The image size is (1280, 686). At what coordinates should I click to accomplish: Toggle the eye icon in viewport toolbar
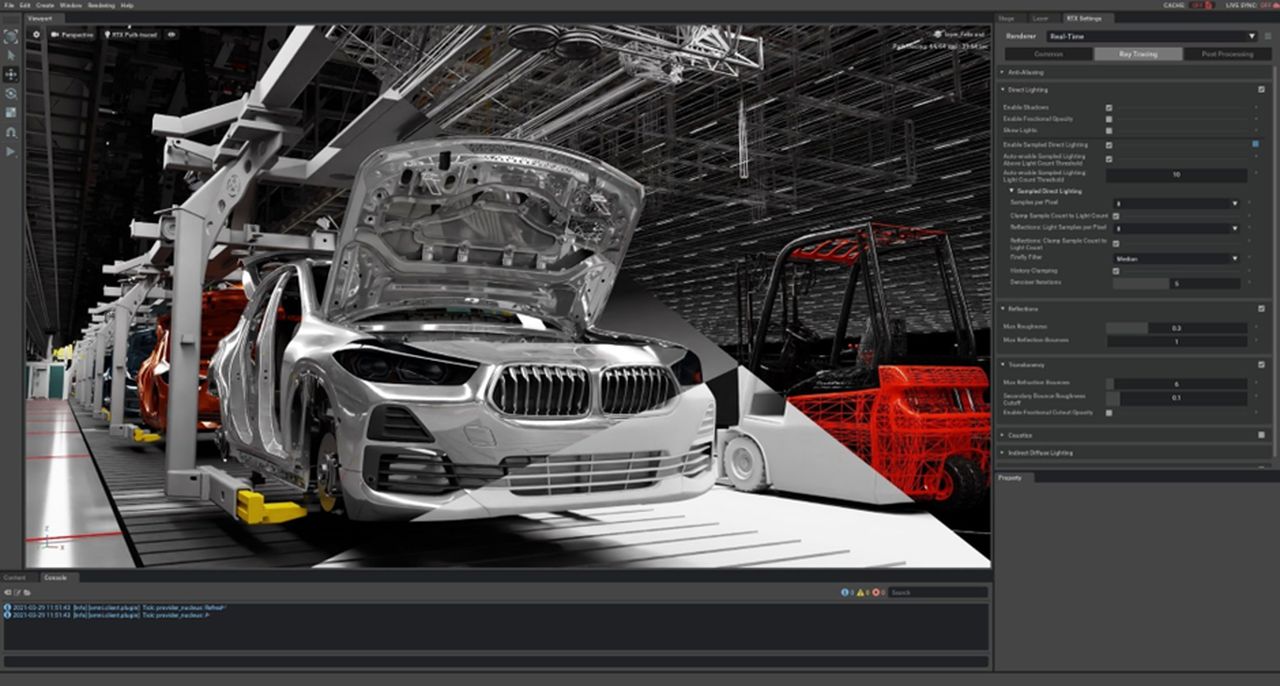click(171, 34)
